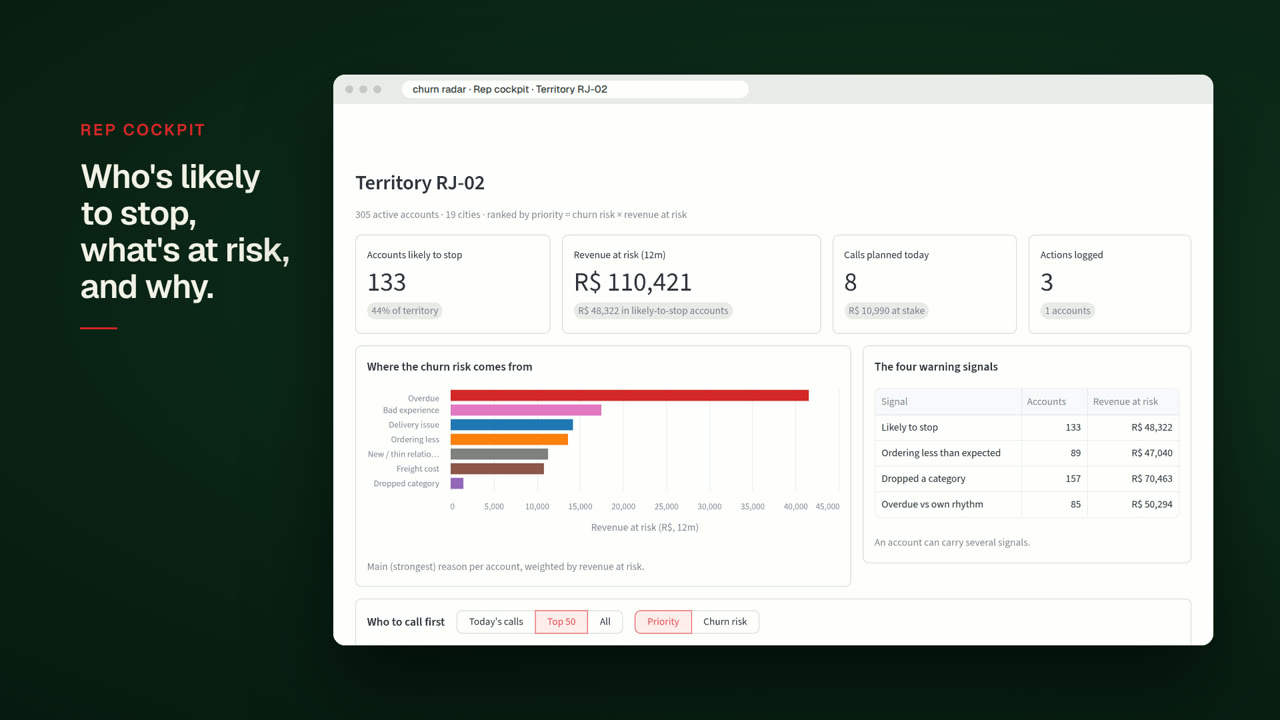This screenshot has height=720, width=1280.
Task: Click the purple Dropped category bar
Action: click(x=457, y=483)
